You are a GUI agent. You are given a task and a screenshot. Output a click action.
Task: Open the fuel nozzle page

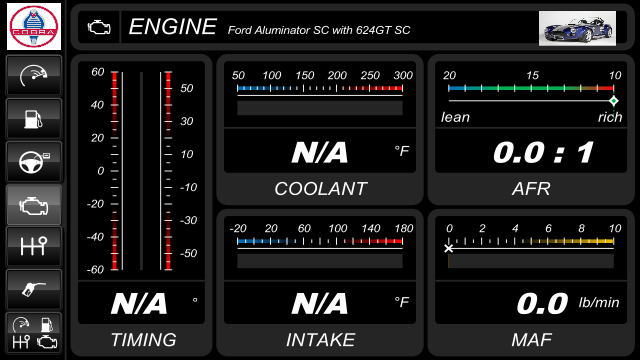pyautogui.click(x=34, y=289)
